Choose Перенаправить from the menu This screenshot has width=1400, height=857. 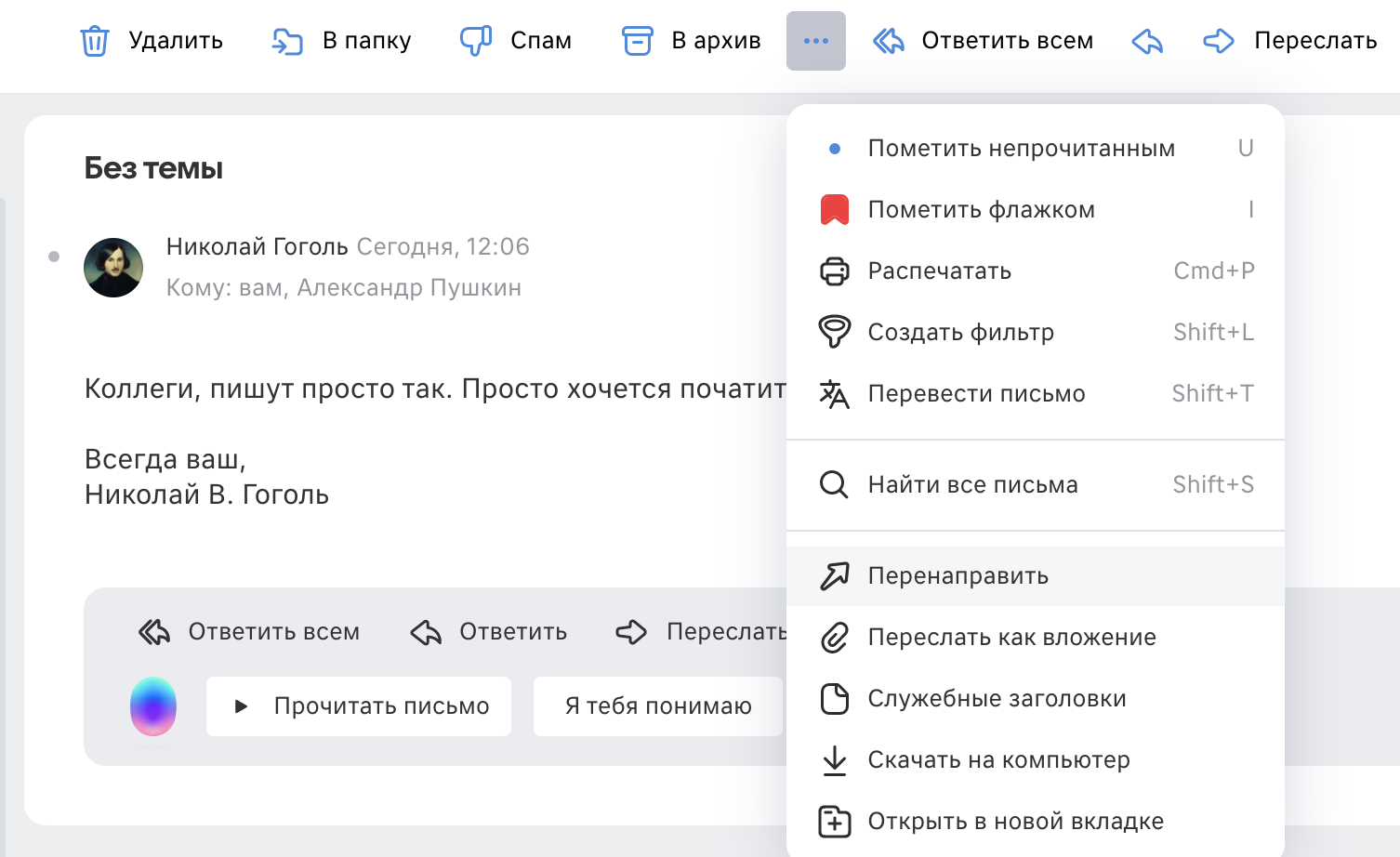point(1036,576)
